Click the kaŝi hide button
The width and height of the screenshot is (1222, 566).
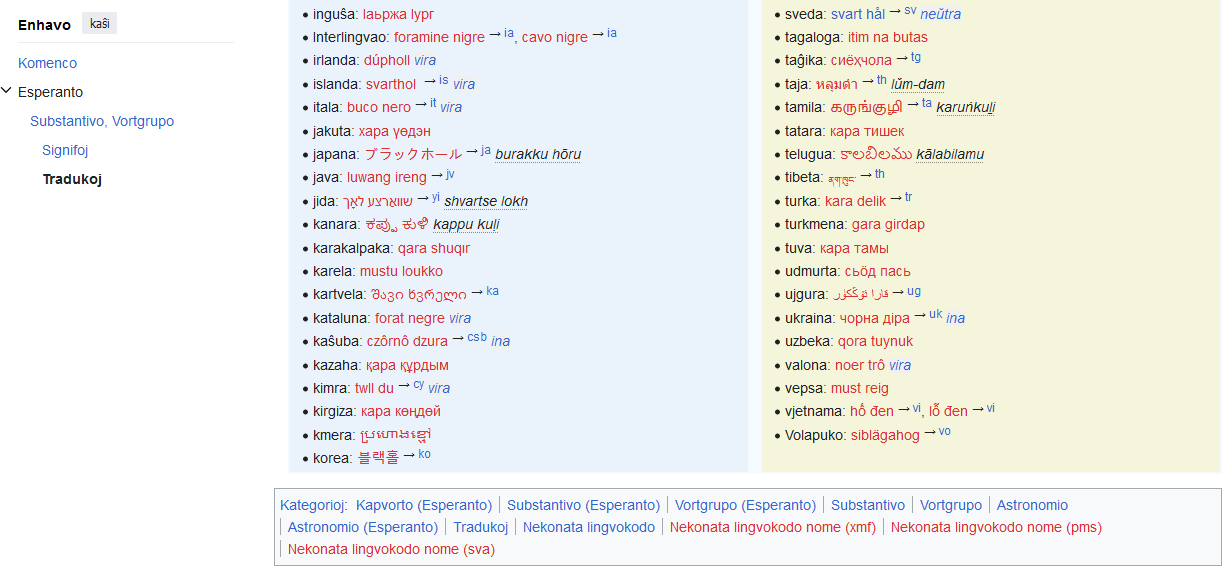click(x=100, y=23)
